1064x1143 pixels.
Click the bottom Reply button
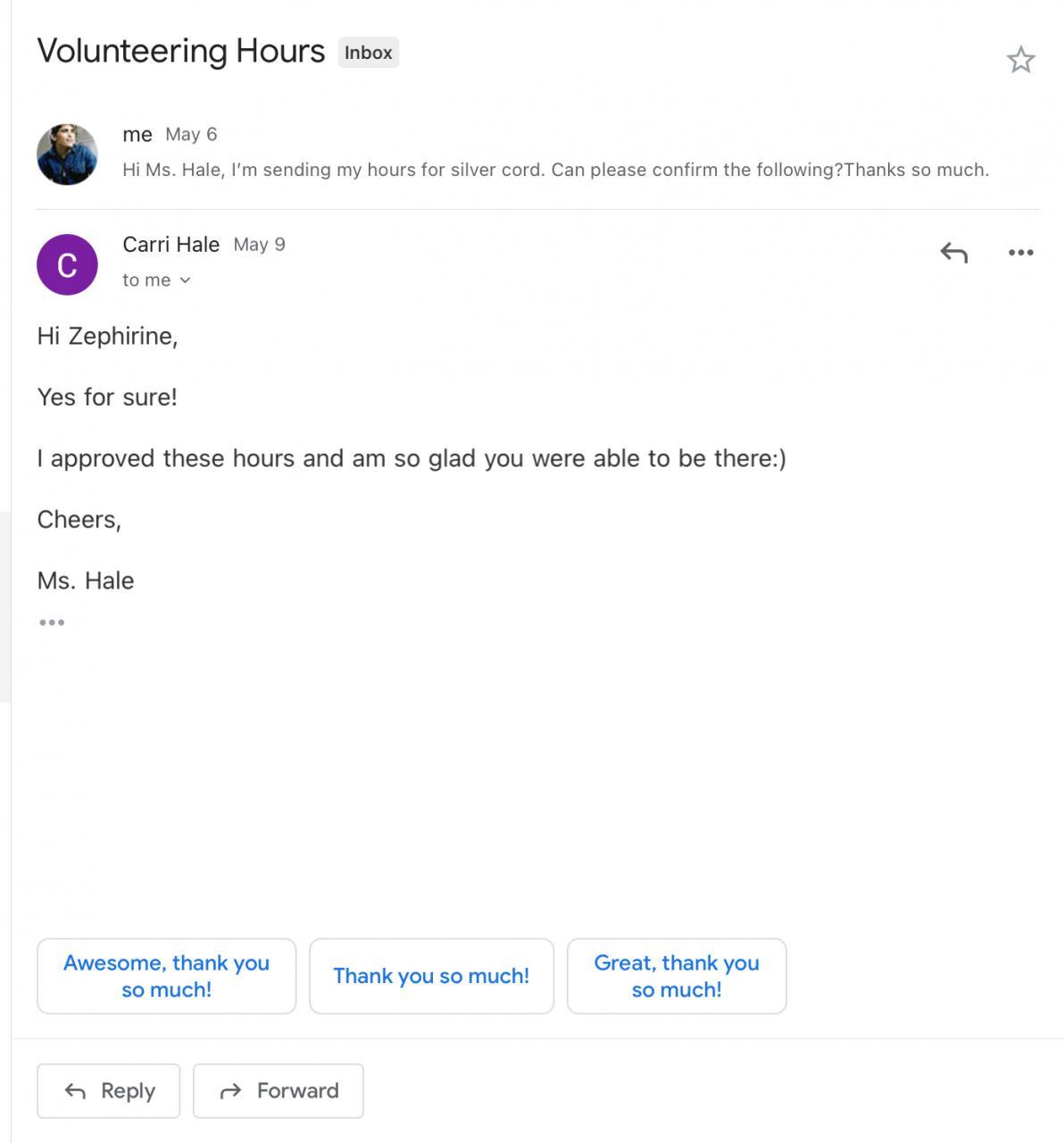click(109, 1090)
